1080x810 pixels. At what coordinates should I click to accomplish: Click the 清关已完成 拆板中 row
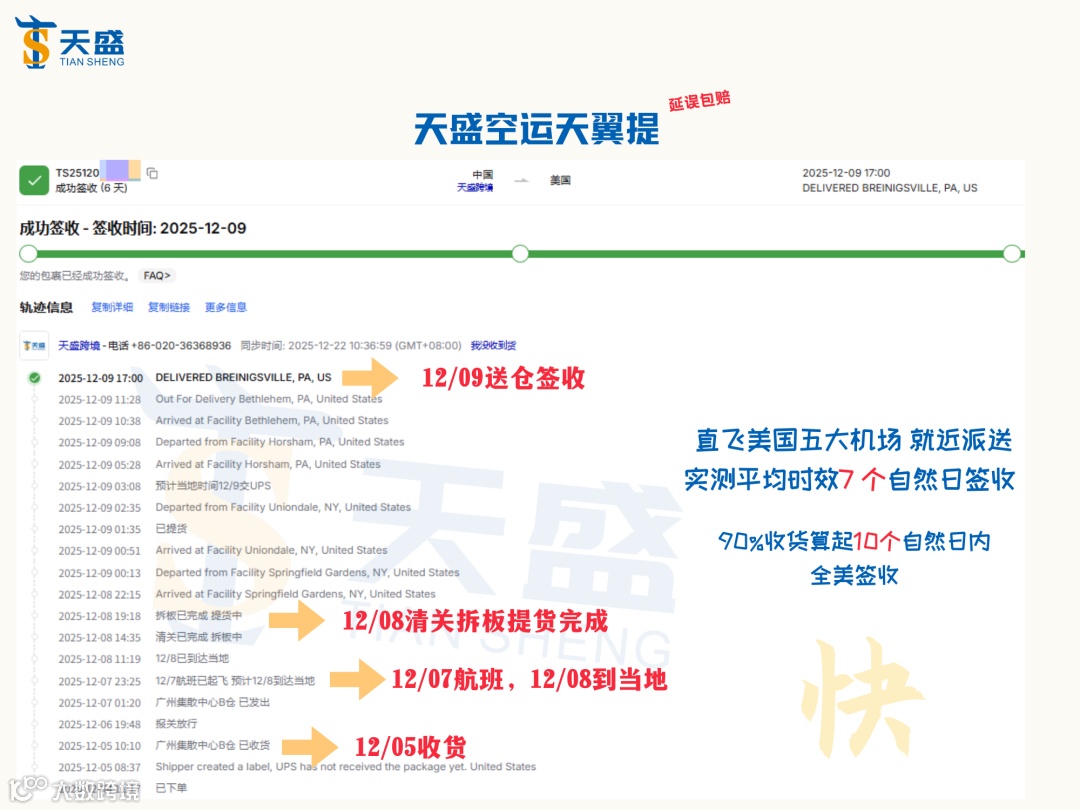click(150, 637)
